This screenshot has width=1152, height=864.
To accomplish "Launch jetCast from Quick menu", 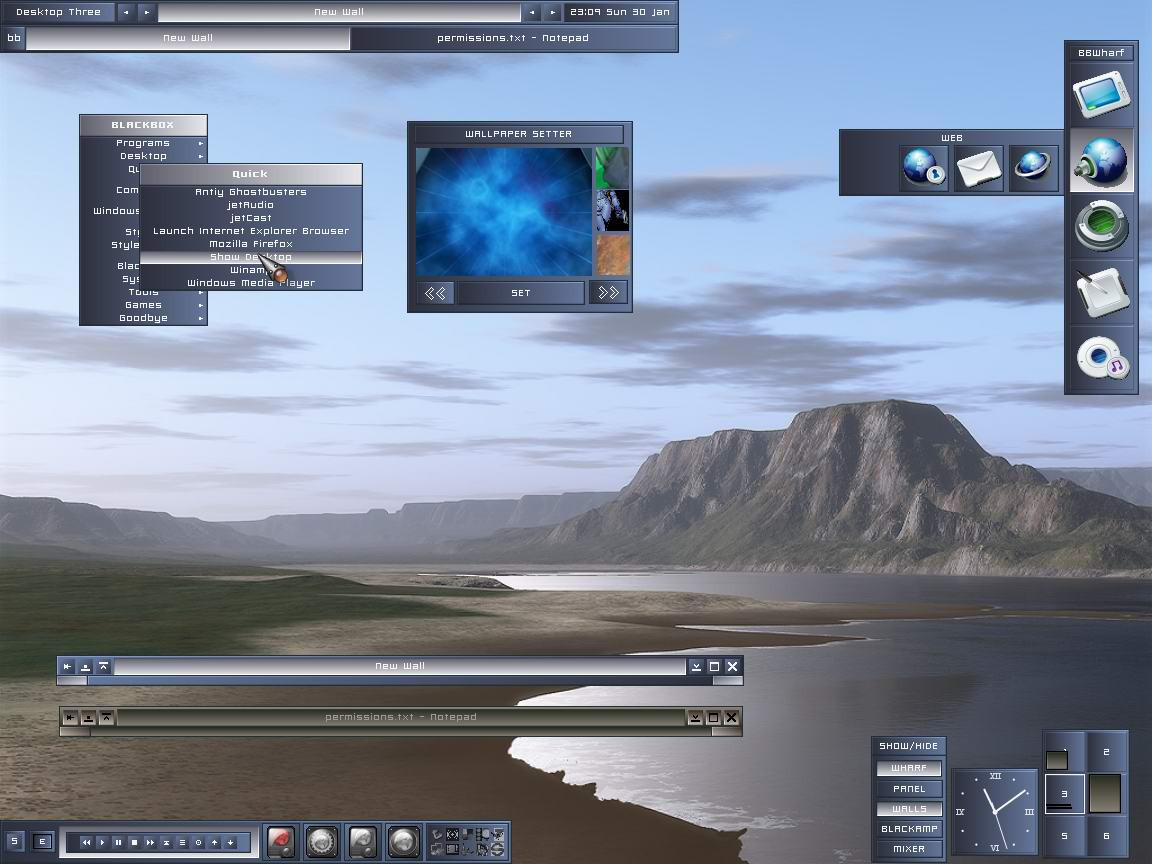I will [x=251, y=218].
